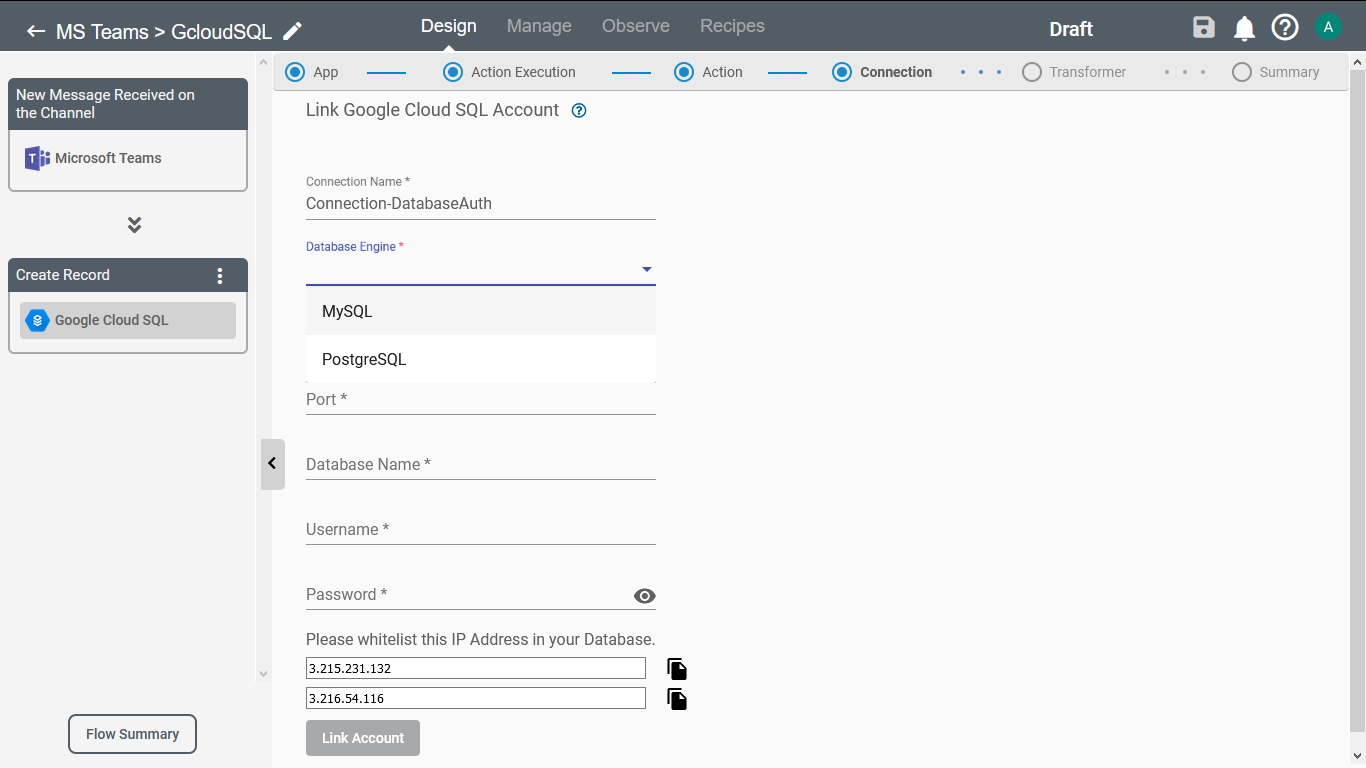Choose PostgreSQL from the engine list
This screenshot has width=1366, height=768.
pos(481,359)
